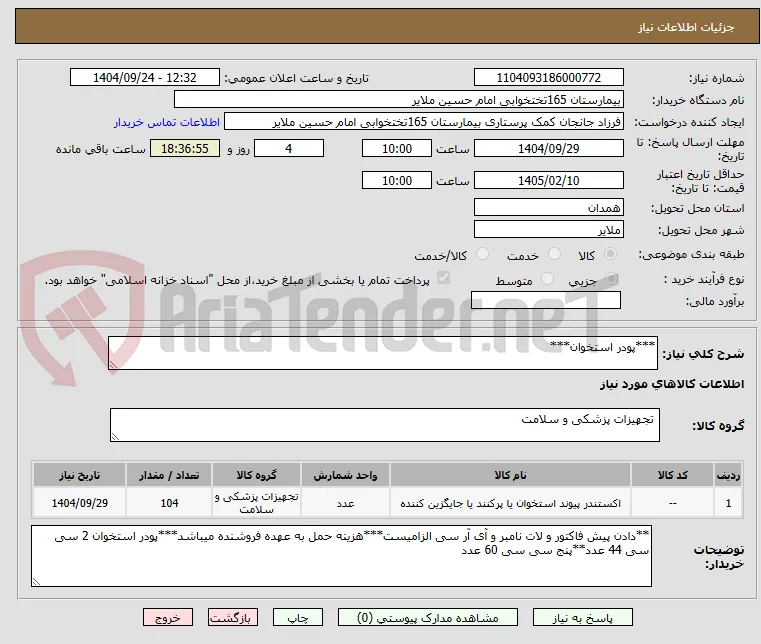Select the متوسط purchase type radio
Viewport: 761px width, 644px height.
[x=547, y=279]
